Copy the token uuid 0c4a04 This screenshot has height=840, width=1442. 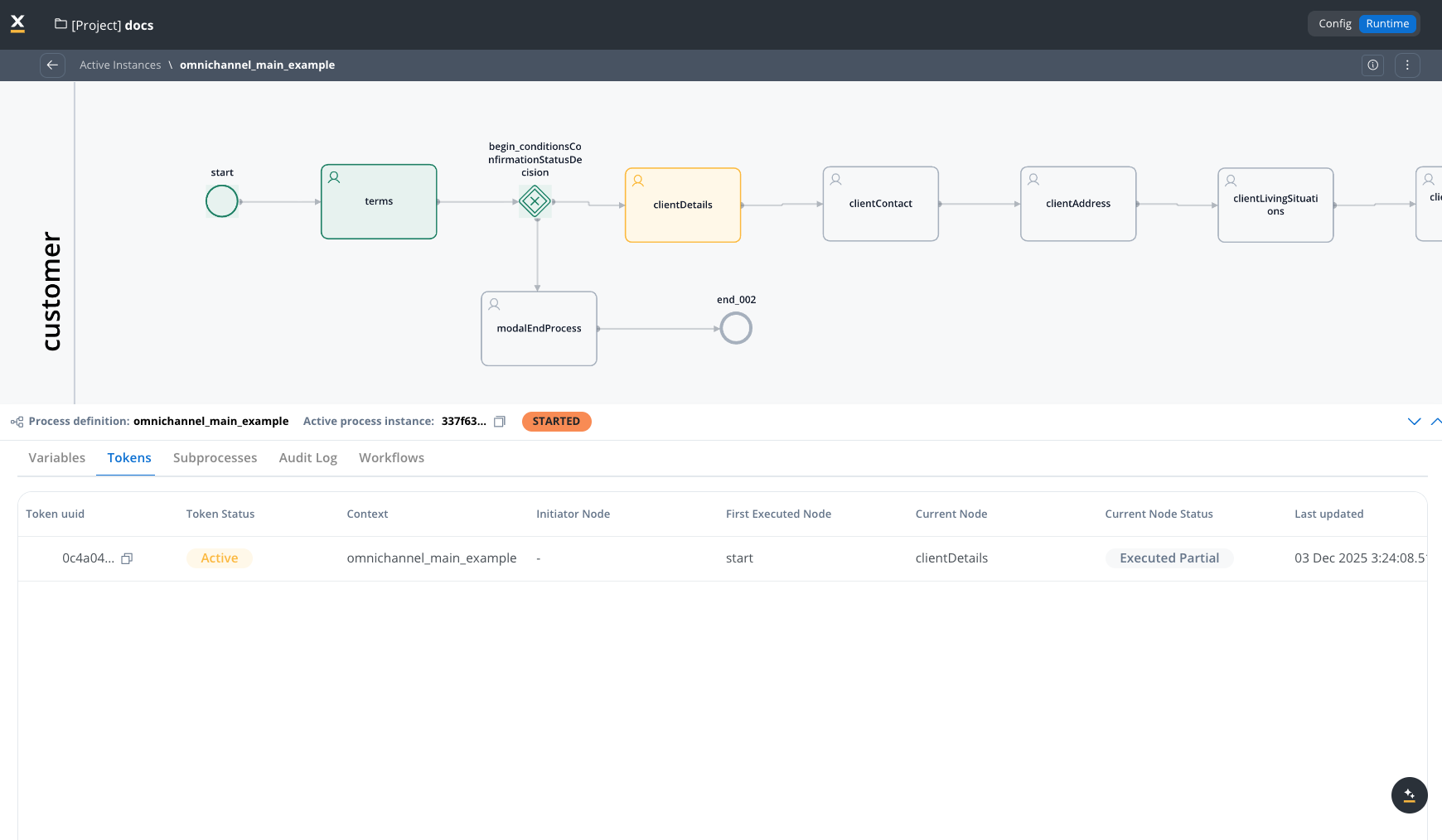(x=127, y=558)
